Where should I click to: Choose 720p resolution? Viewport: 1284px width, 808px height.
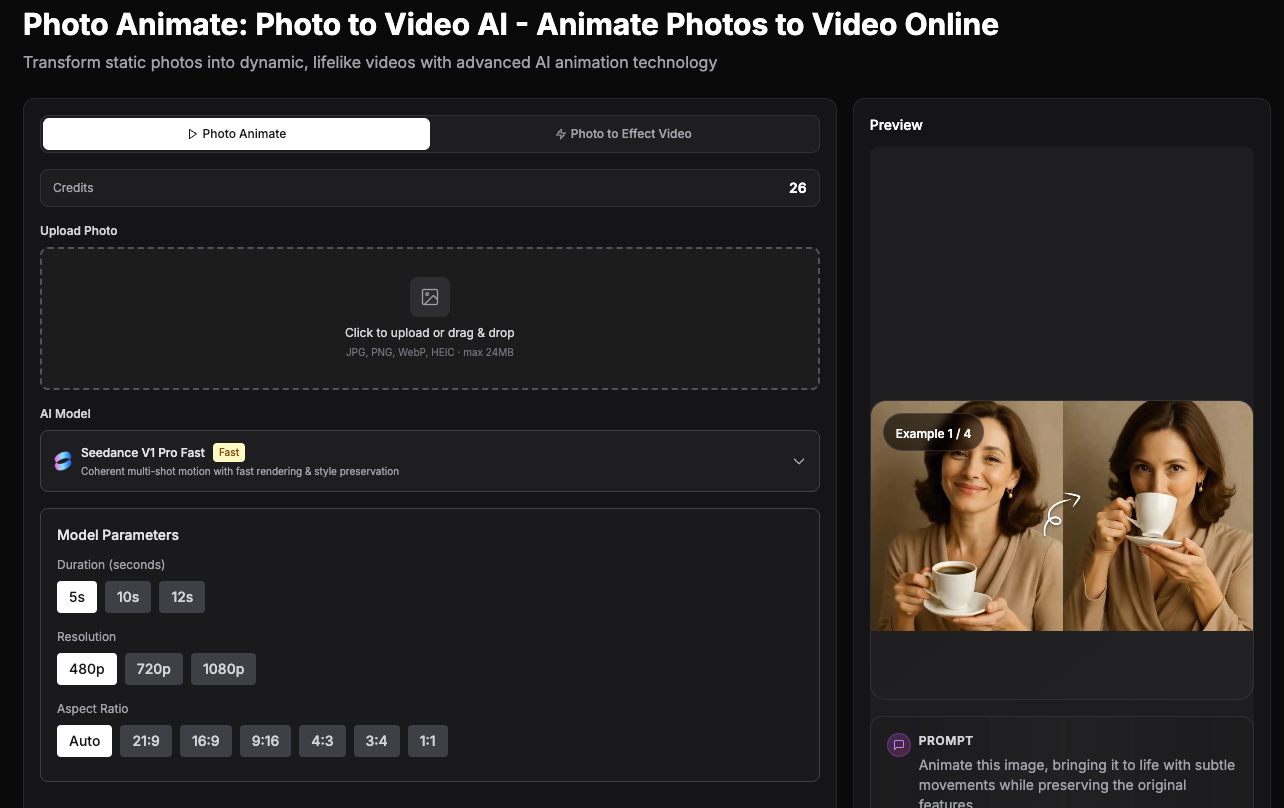(153, 668)
